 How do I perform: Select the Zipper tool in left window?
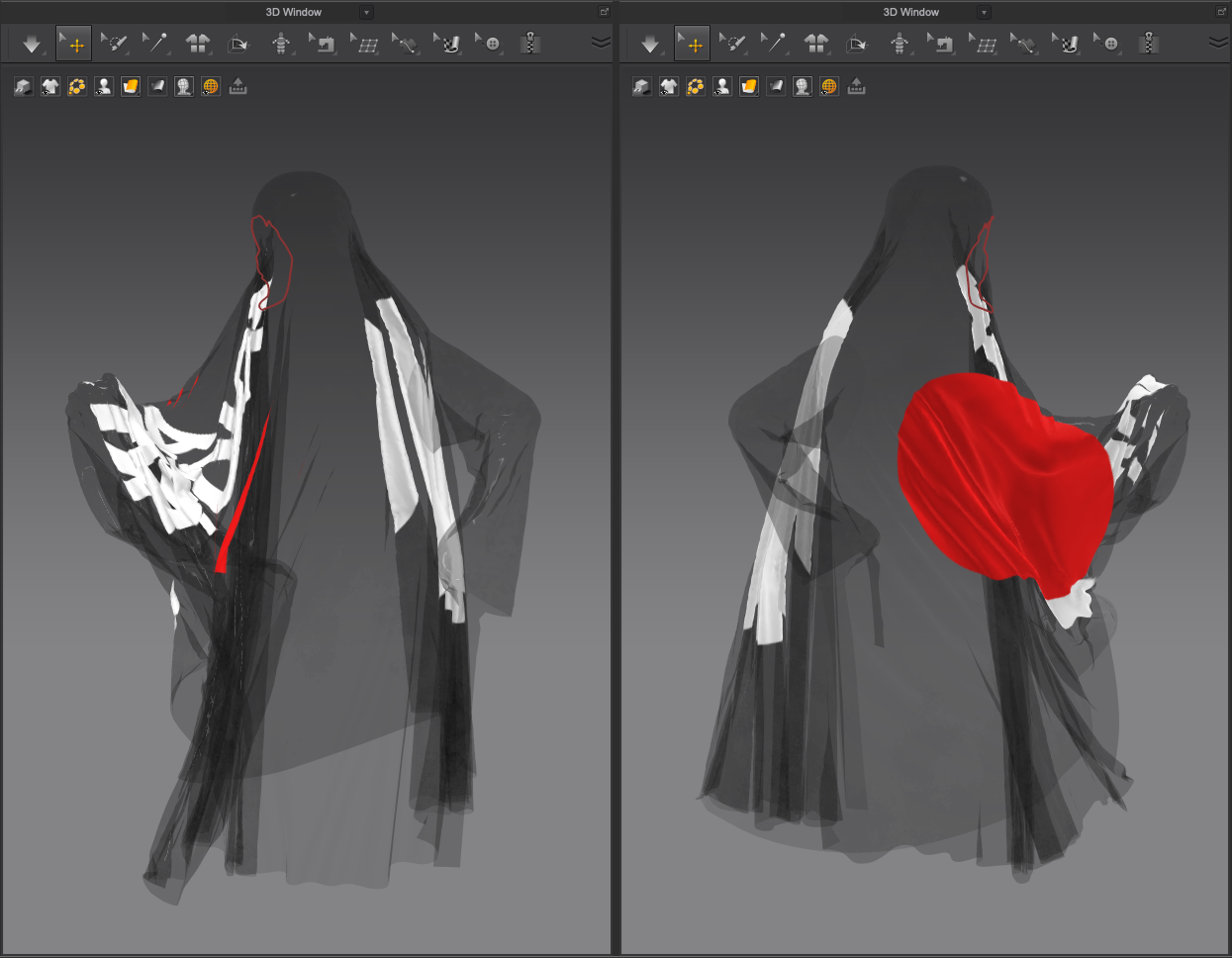pos(530,44)
